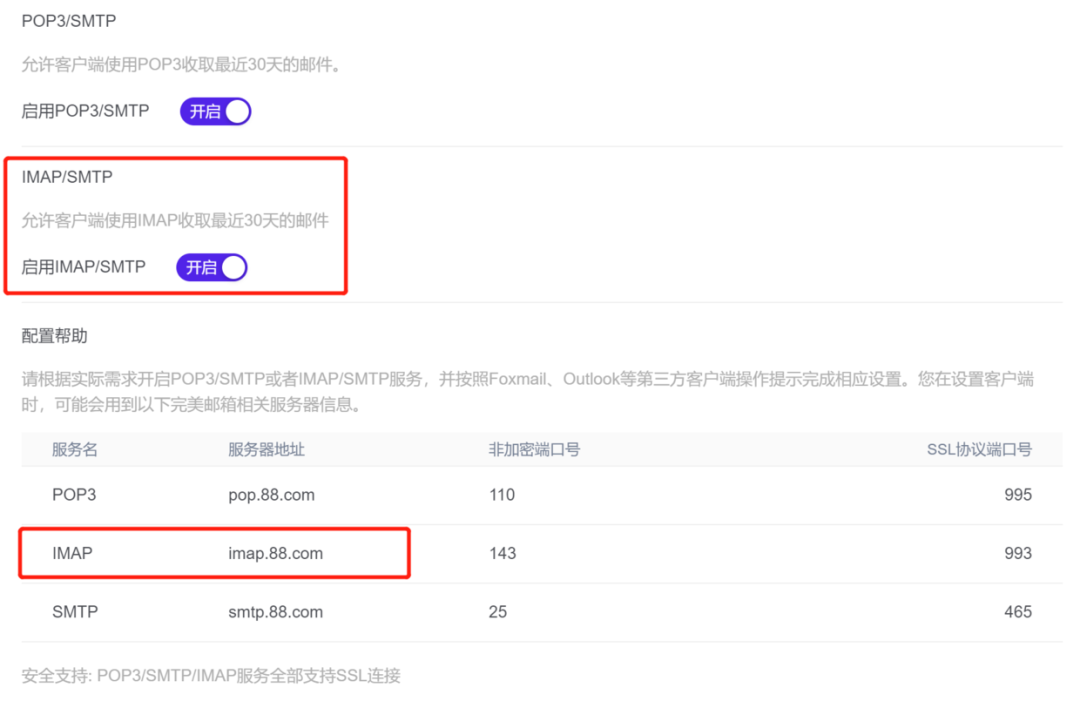Click the IMAP row in the table
1080x701 pixels.
tap(71, 553)
